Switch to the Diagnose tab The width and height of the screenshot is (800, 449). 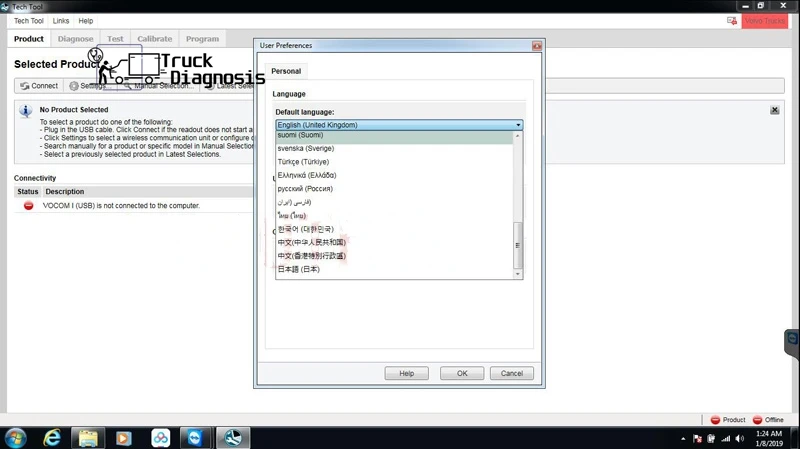pos(76,39)
